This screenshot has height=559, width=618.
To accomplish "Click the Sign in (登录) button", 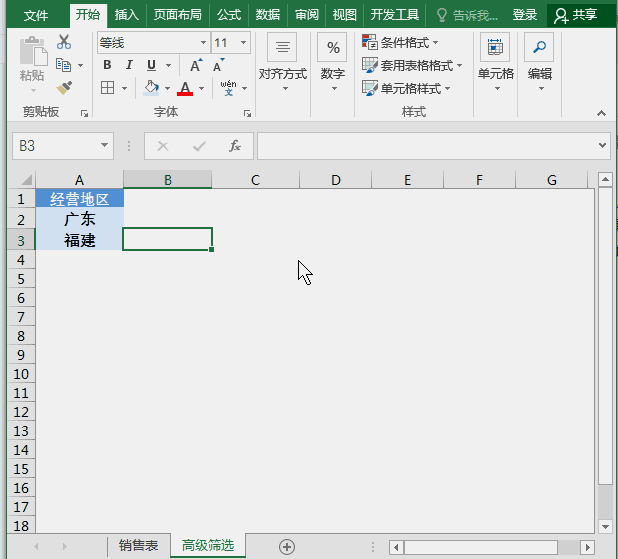I will pyautogui.click(x=525, y=15).
